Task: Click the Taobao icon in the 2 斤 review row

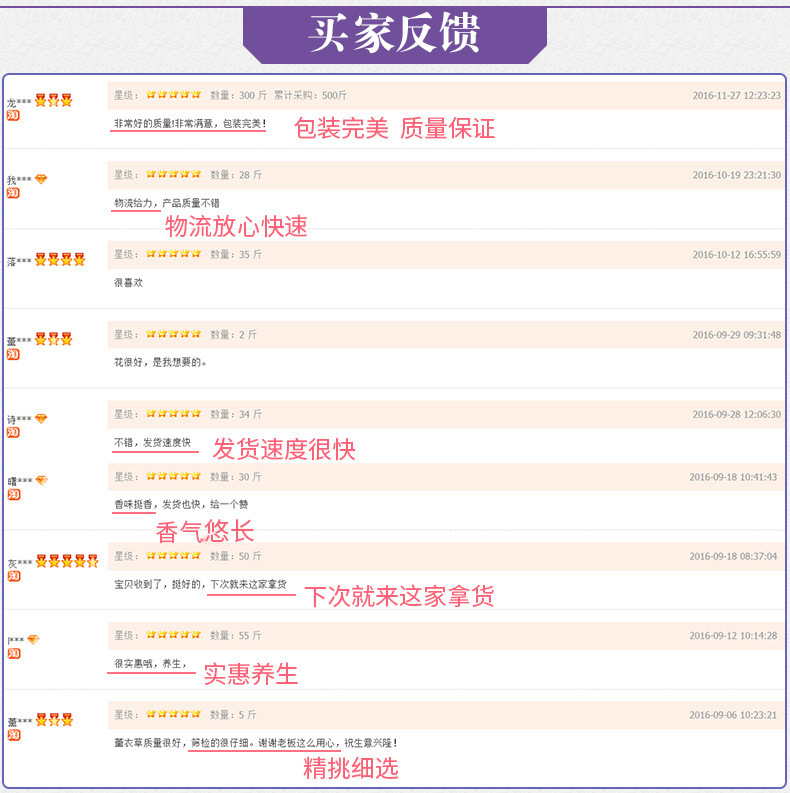Action: [x=13, y=355]
